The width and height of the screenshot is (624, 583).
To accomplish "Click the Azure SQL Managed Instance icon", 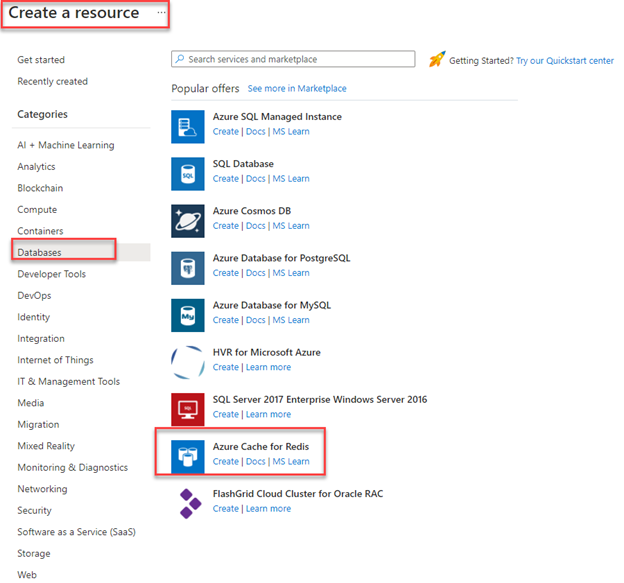I will [188, 124].
